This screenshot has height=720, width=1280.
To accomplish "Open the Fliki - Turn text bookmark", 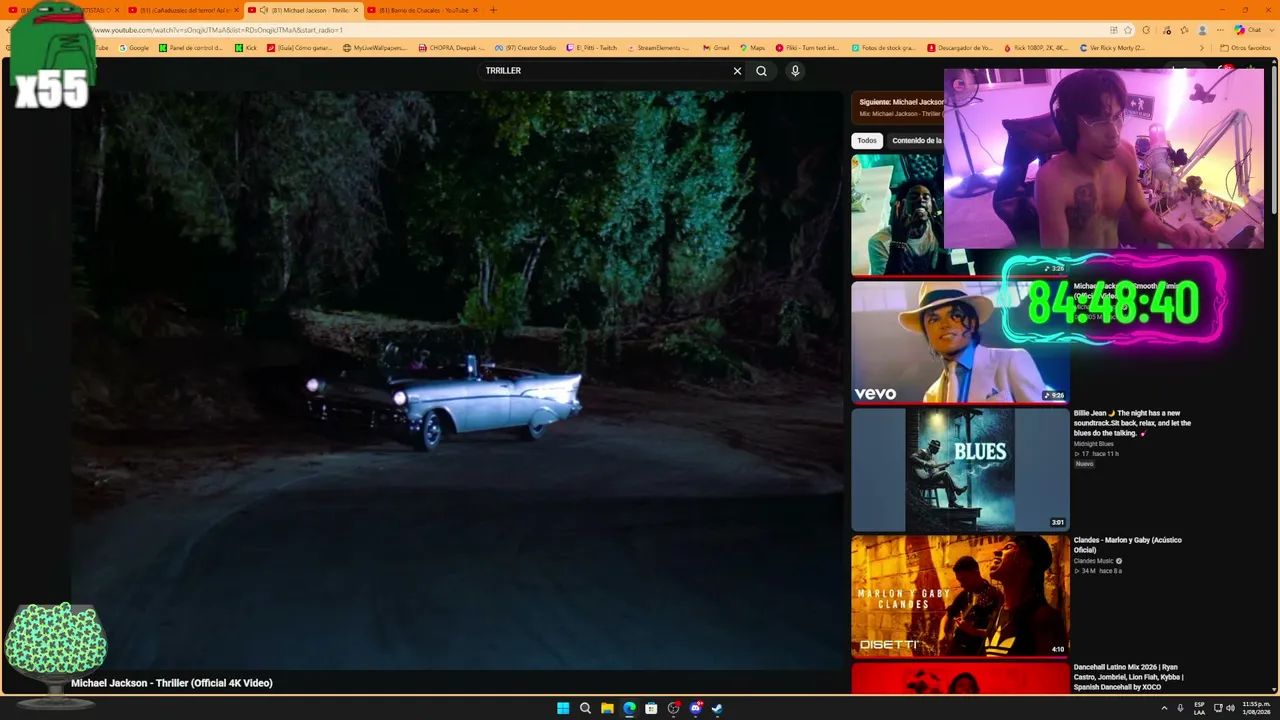I will click(x=808, y=47).
